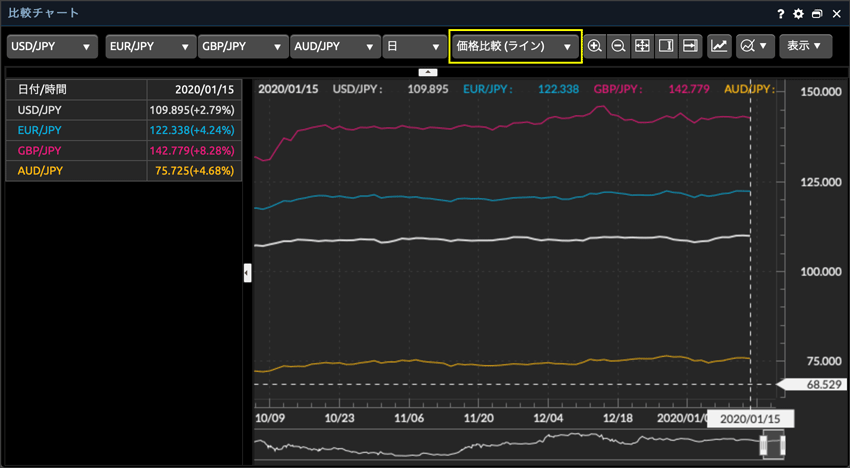Click the zoom in magnifier icon

click(x=595, y=46)
